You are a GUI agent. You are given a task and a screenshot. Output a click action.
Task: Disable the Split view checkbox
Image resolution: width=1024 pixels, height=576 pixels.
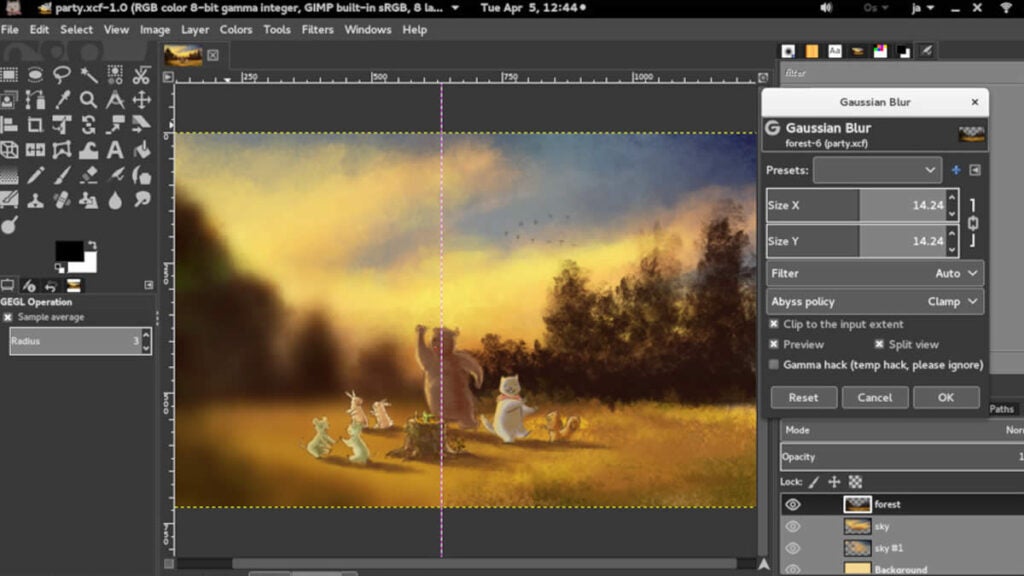coord(880,344)
